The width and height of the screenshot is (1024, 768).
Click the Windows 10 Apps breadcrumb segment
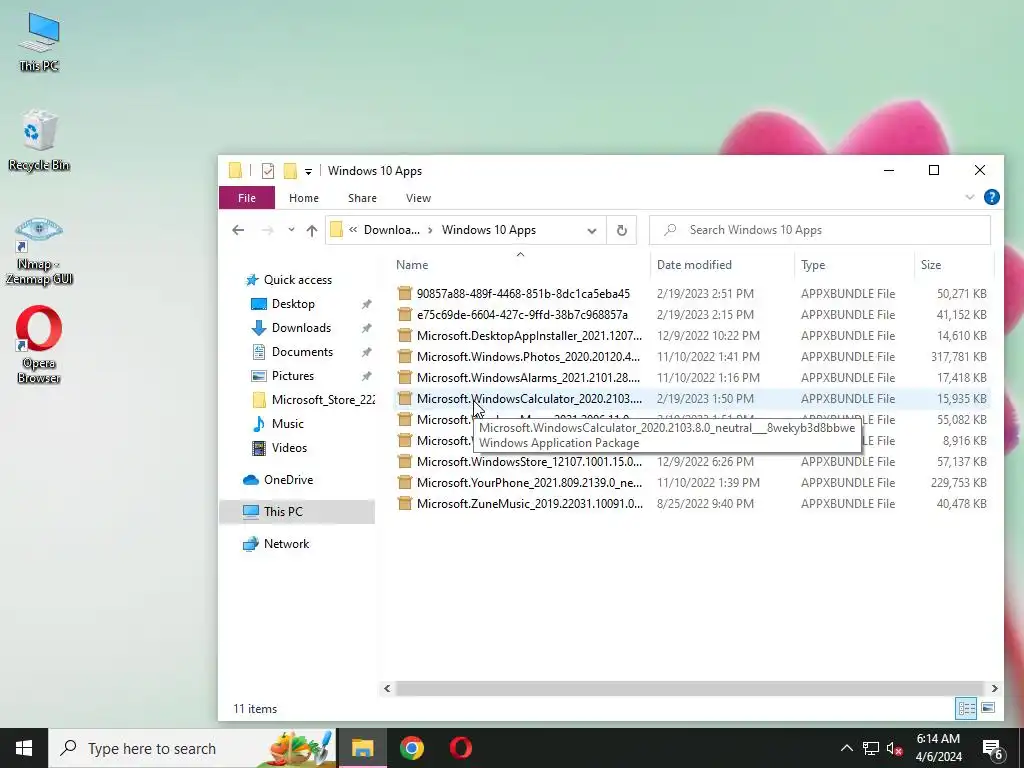coord(488,230)
